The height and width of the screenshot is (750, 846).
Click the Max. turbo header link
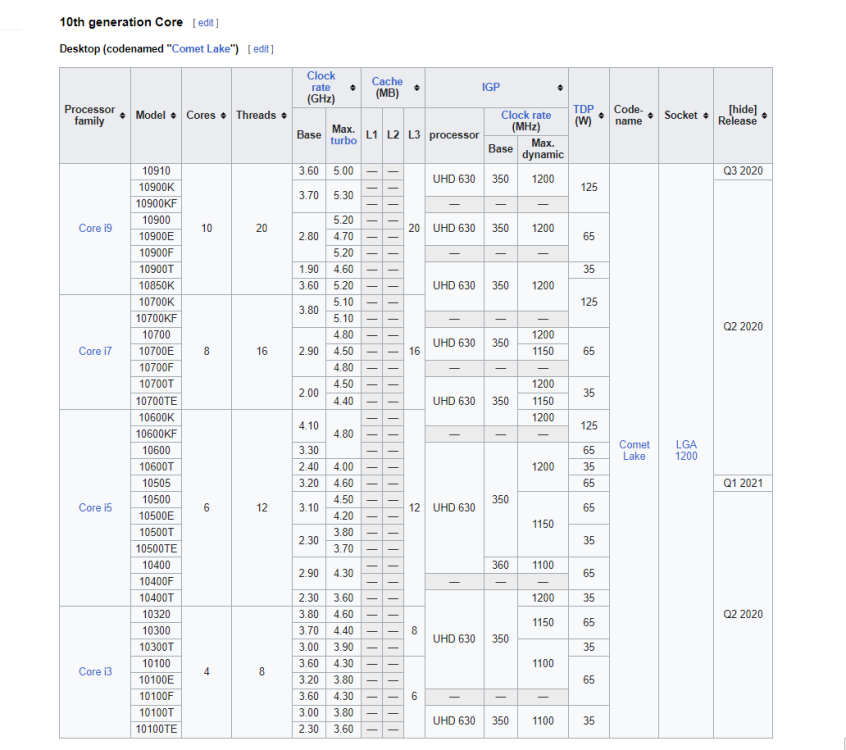click(343, 141)
